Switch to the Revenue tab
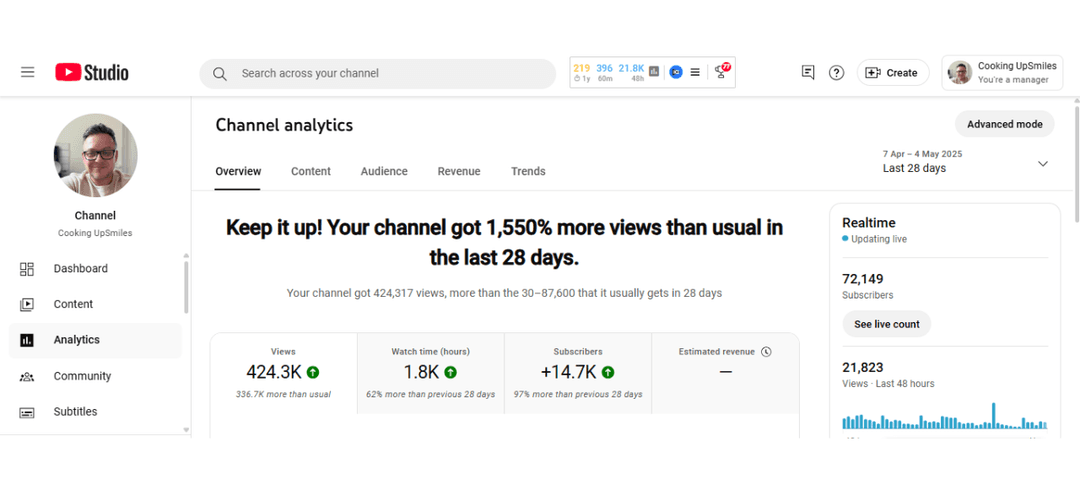This screenshot has height=489, width=1080. pyautogui.click(x=459, y=171)
